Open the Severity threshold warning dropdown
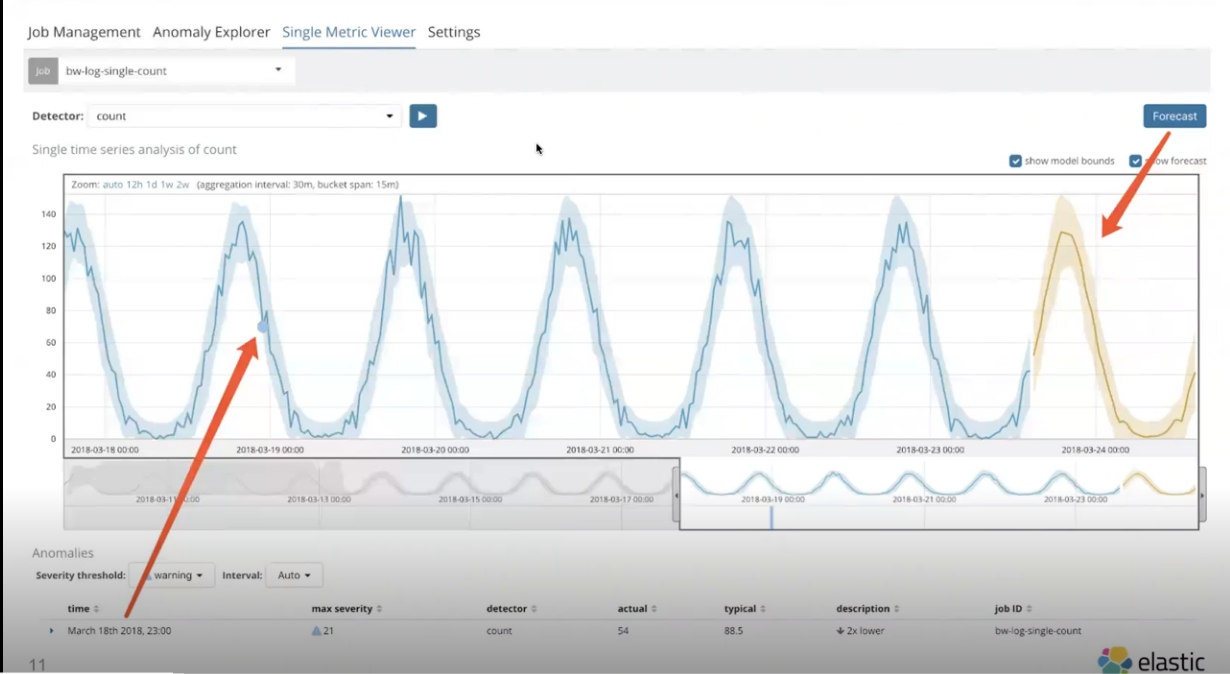The image size is (1230, 674). coord(172,575)
